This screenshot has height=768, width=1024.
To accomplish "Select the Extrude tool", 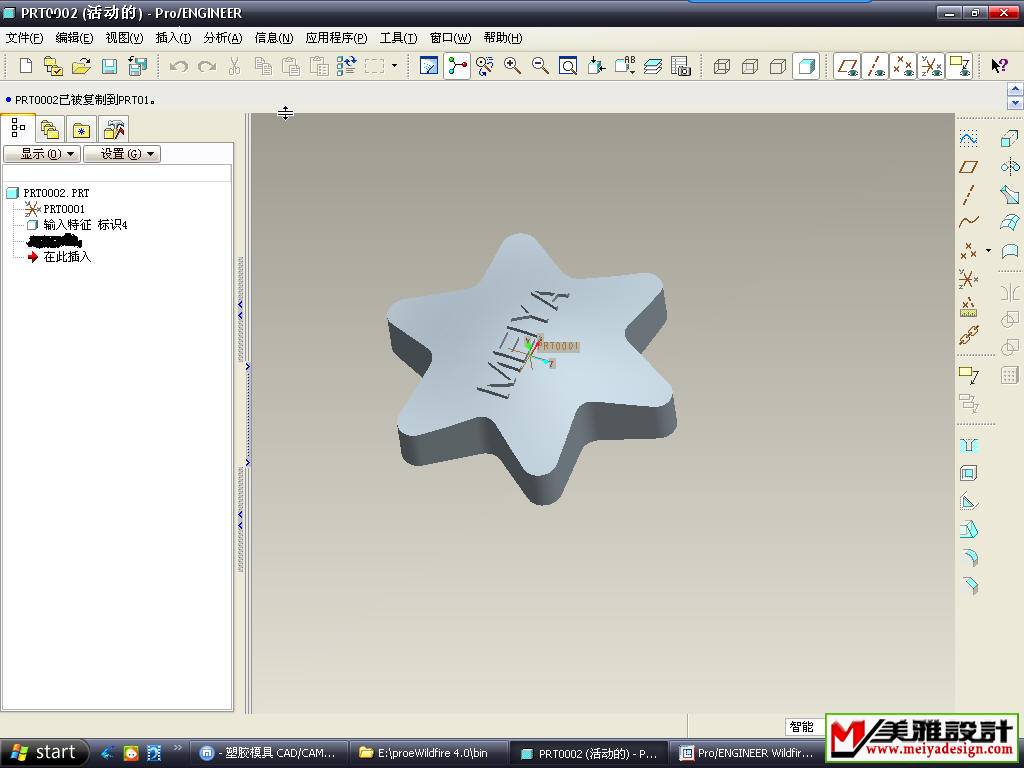I will [1010, 138].
